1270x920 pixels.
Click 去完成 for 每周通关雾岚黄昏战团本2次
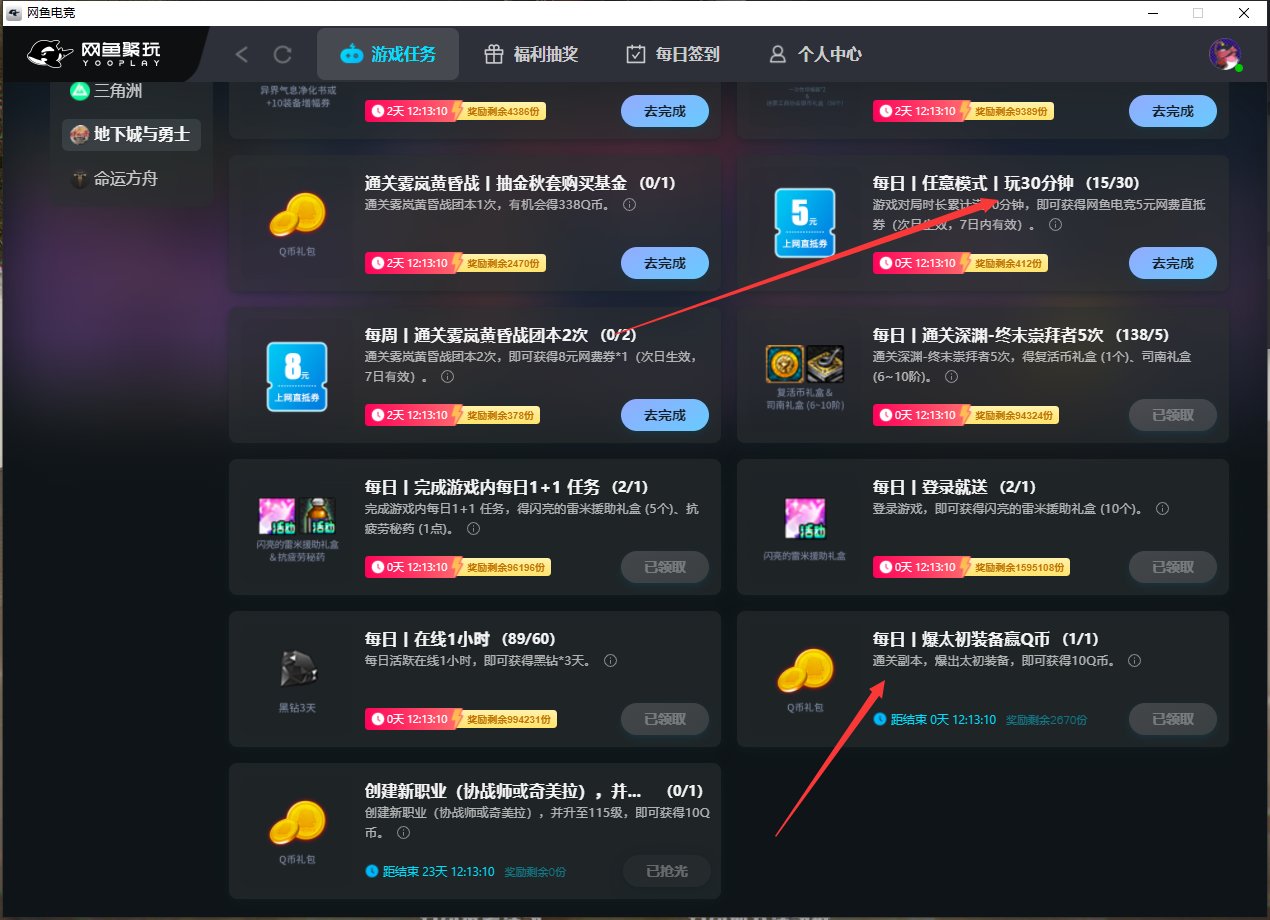[x=664, y=415]
